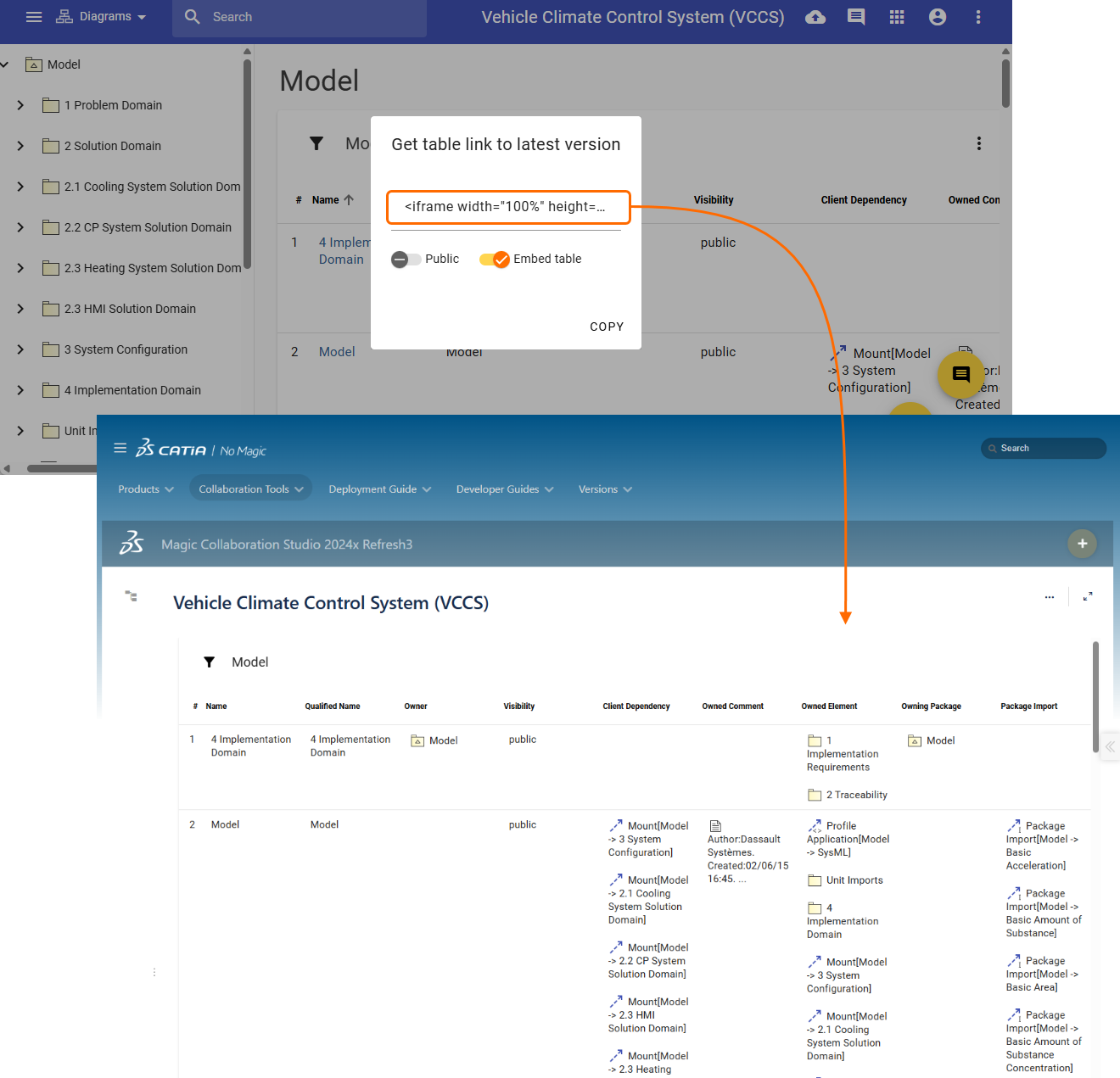The width and height of the screenshot is (1120, 1078).
Task: Click the CATIA No Magic logo
Action: click(201, 450)
